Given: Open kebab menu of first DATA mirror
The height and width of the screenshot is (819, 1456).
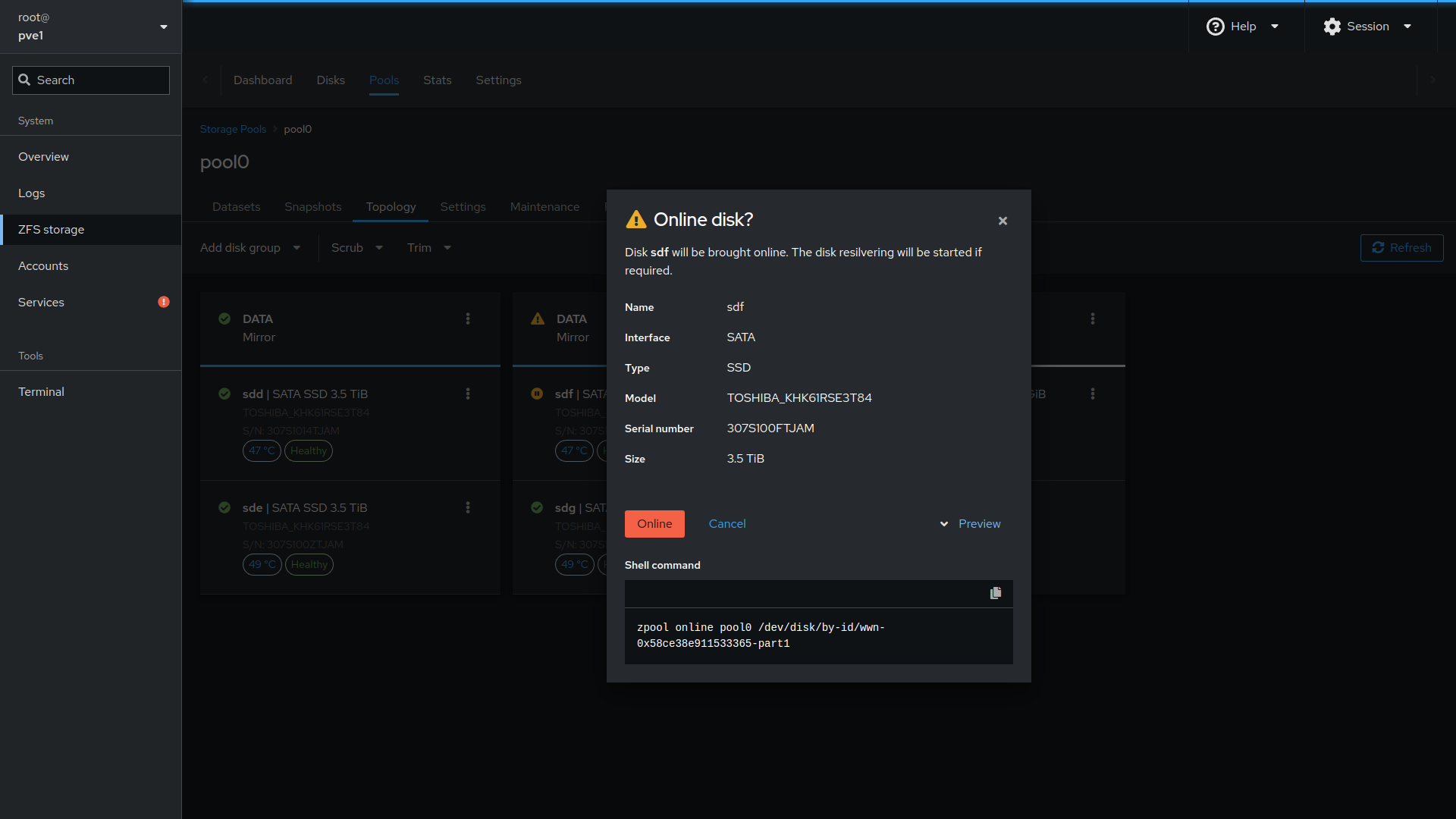Looking at the screenshot, I should tap(468, 318).
